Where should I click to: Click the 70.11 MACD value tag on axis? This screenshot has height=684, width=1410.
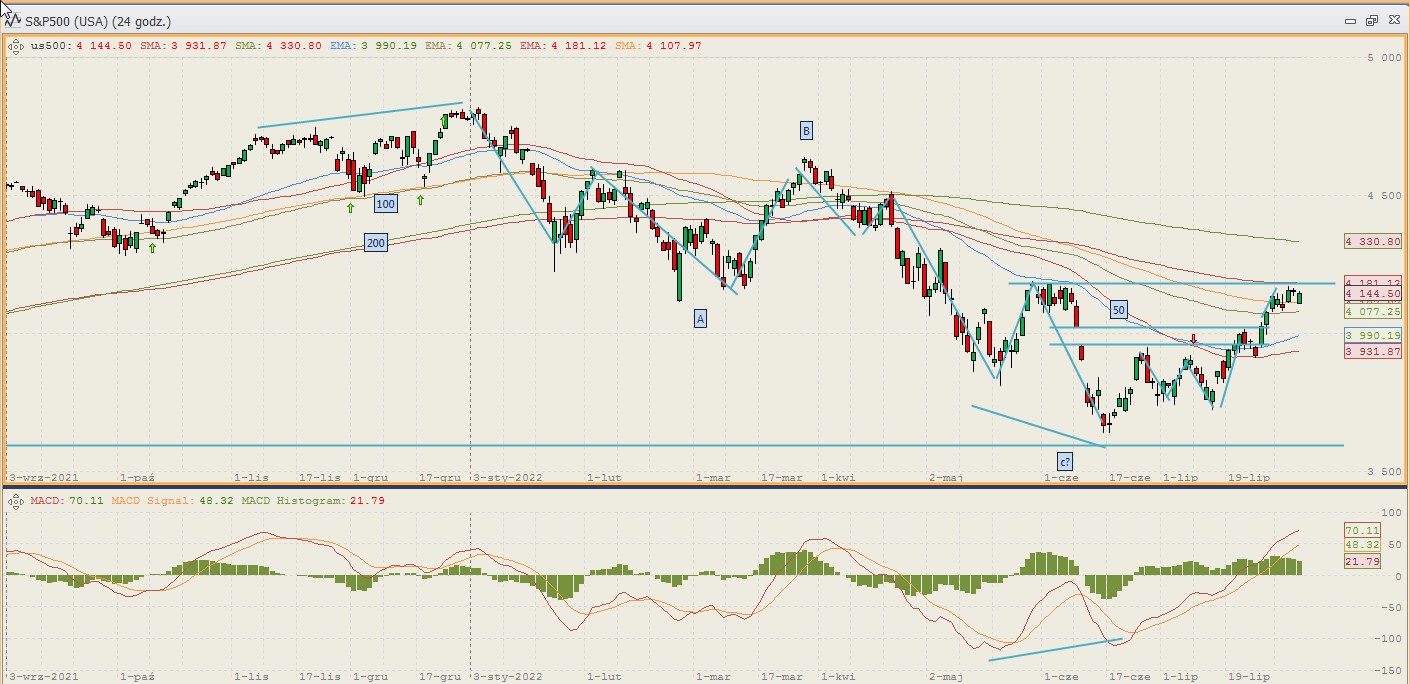coord(1362,530)
